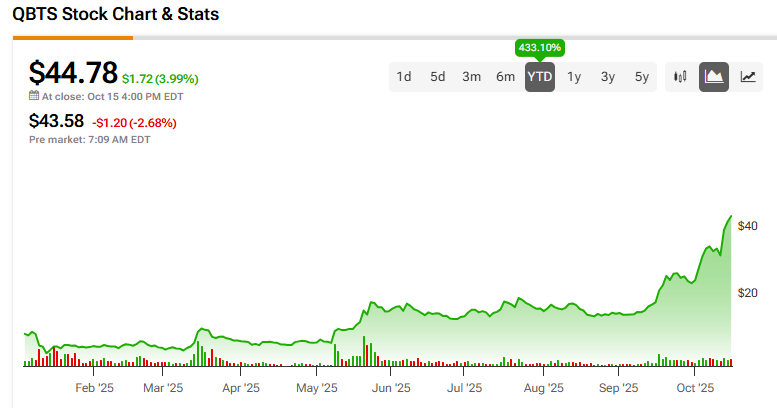Click the Oct '25 axis label

coord(695,387)
